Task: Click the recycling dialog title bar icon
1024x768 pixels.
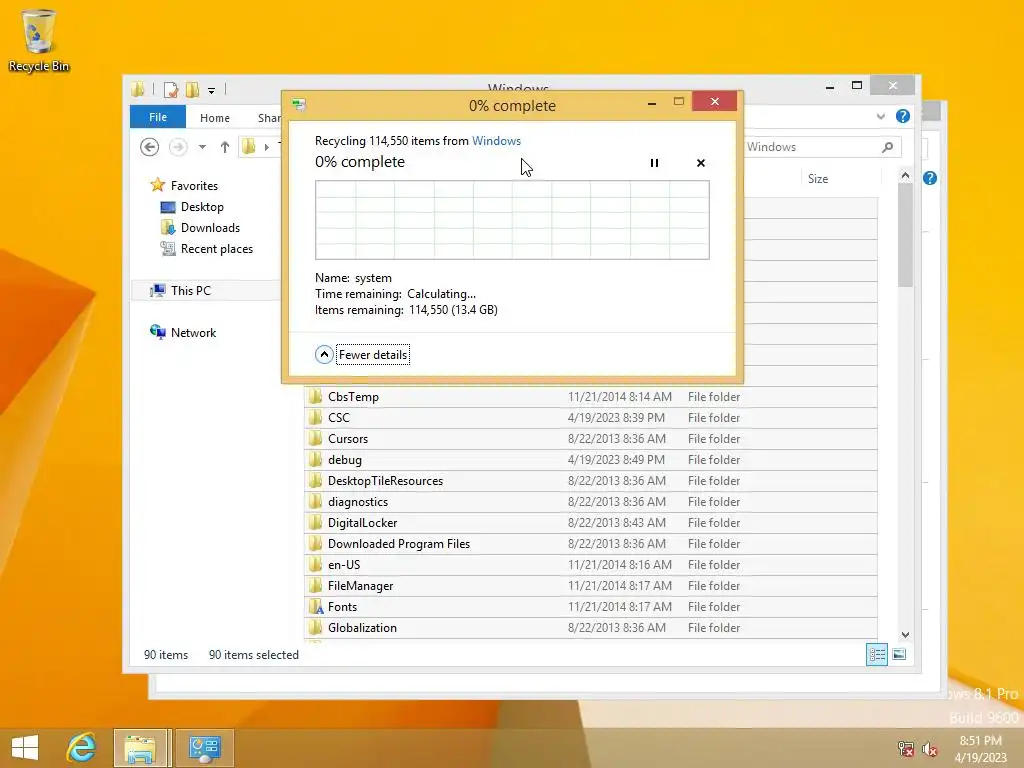Action: (299, 104)
